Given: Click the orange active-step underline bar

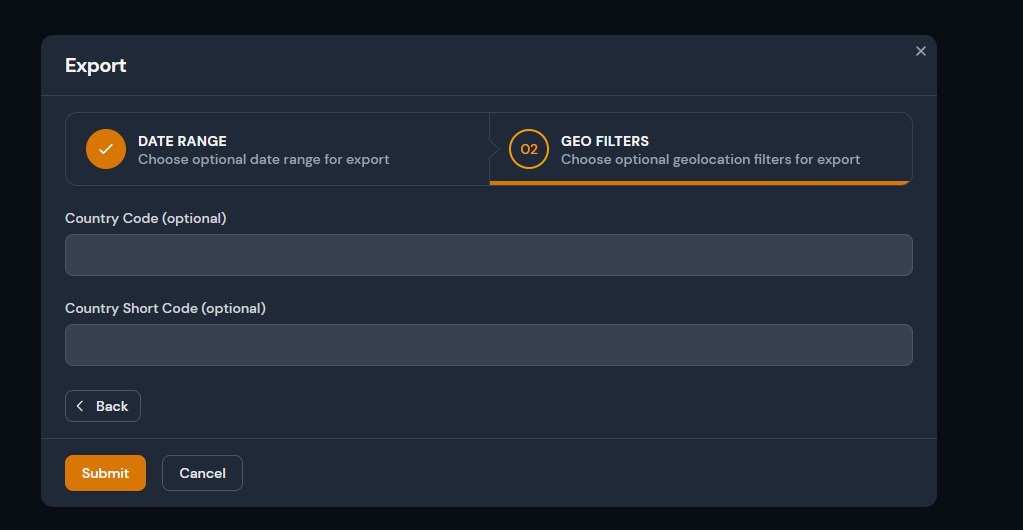Looking at the screenshot, I should pyautogui.click(x=700, y=183).
